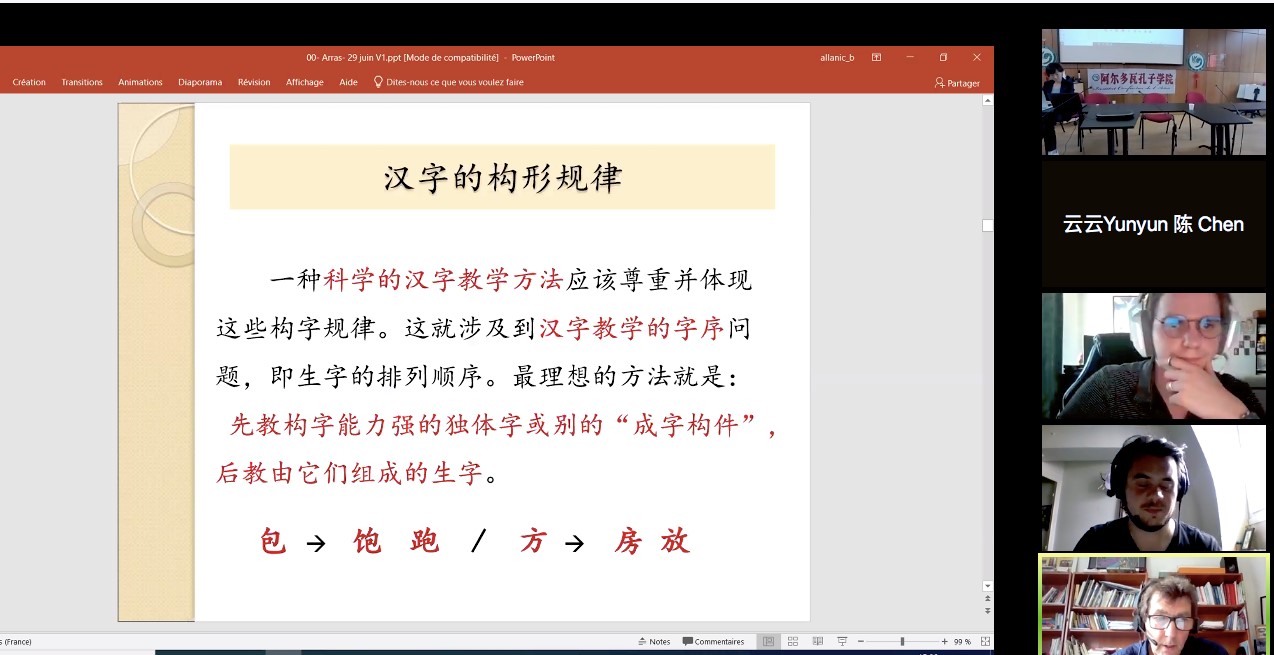Click the scrollbar down arrow
This screenshot has height=655, width=1274.
coord(988,586)
